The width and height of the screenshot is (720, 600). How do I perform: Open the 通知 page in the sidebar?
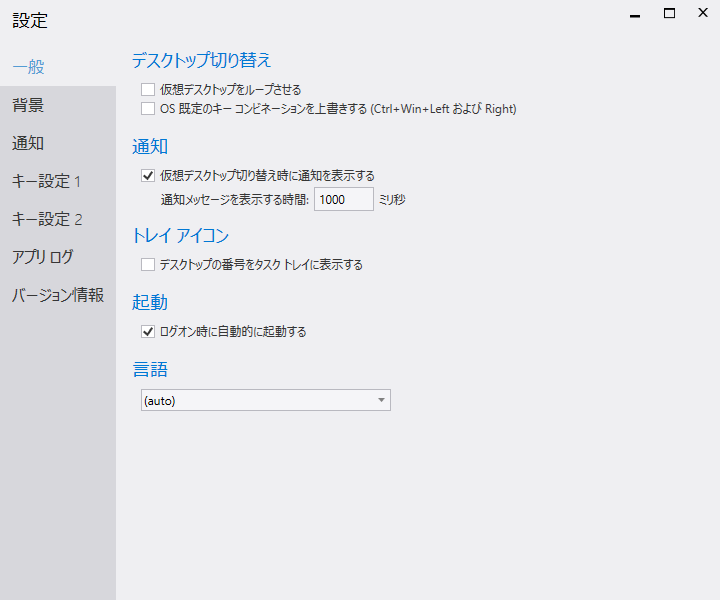[x=28, y=143]
